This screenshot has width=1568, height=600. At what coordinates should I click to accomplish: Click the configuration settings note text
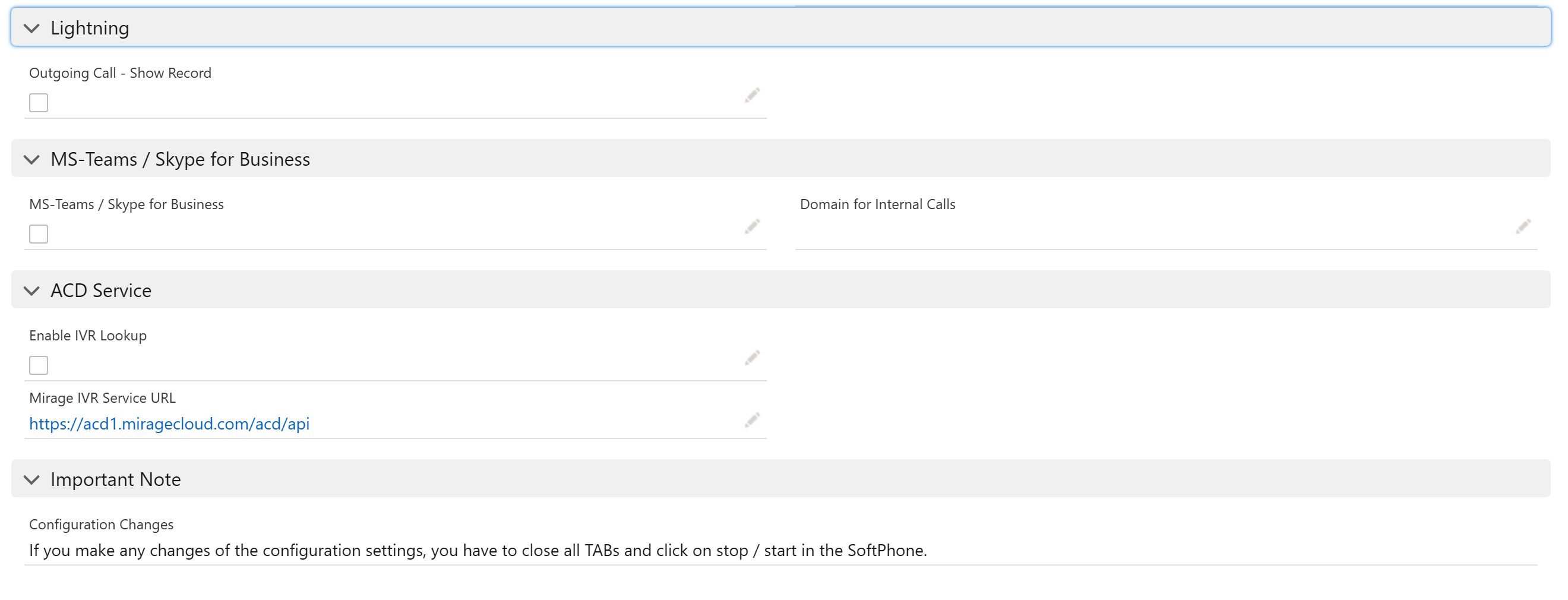point(478,551)
